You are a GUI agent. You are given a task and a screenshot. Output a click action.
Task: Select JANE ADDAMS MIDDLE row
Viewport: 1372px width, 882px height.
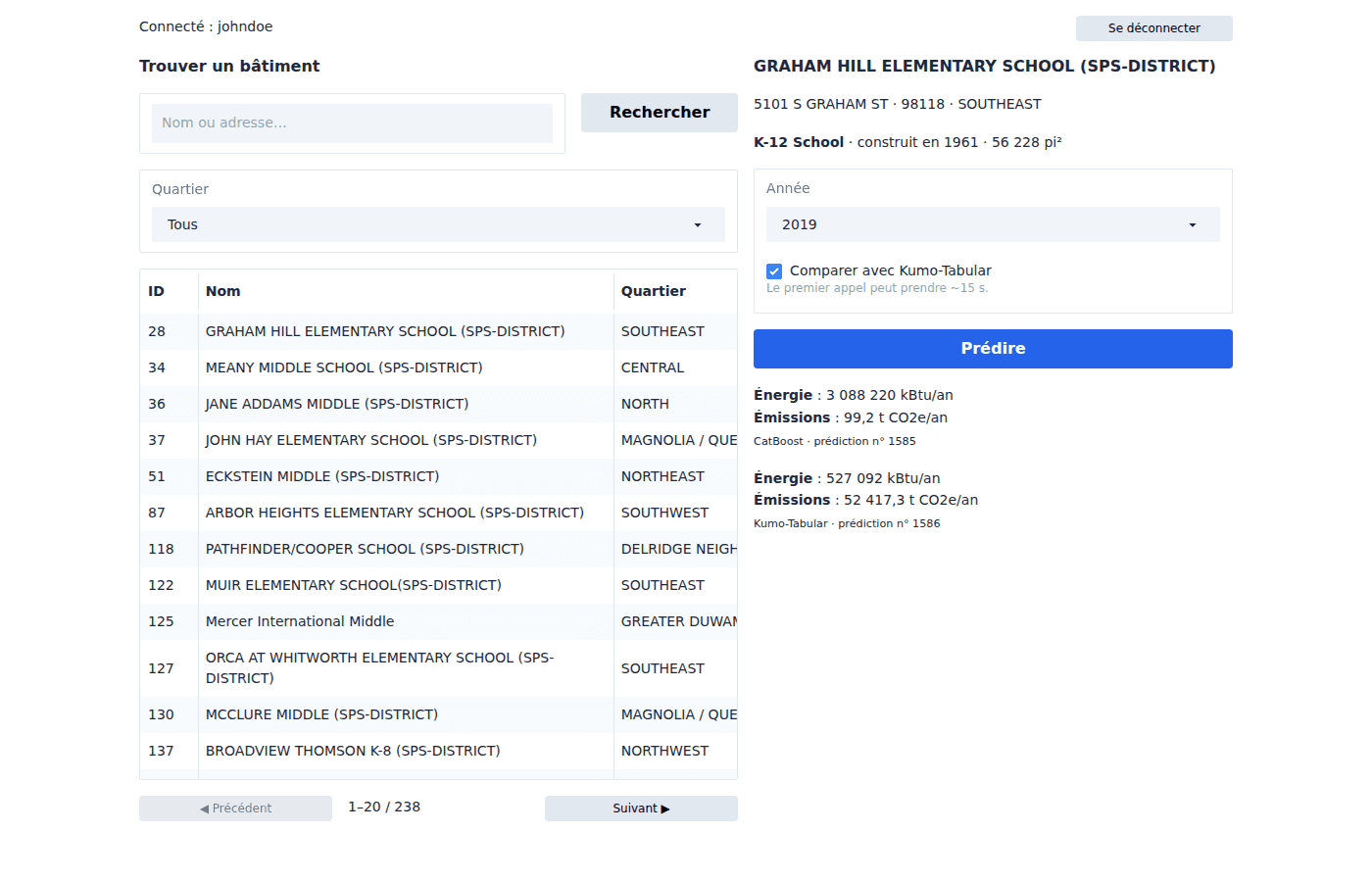coord(438,404)
